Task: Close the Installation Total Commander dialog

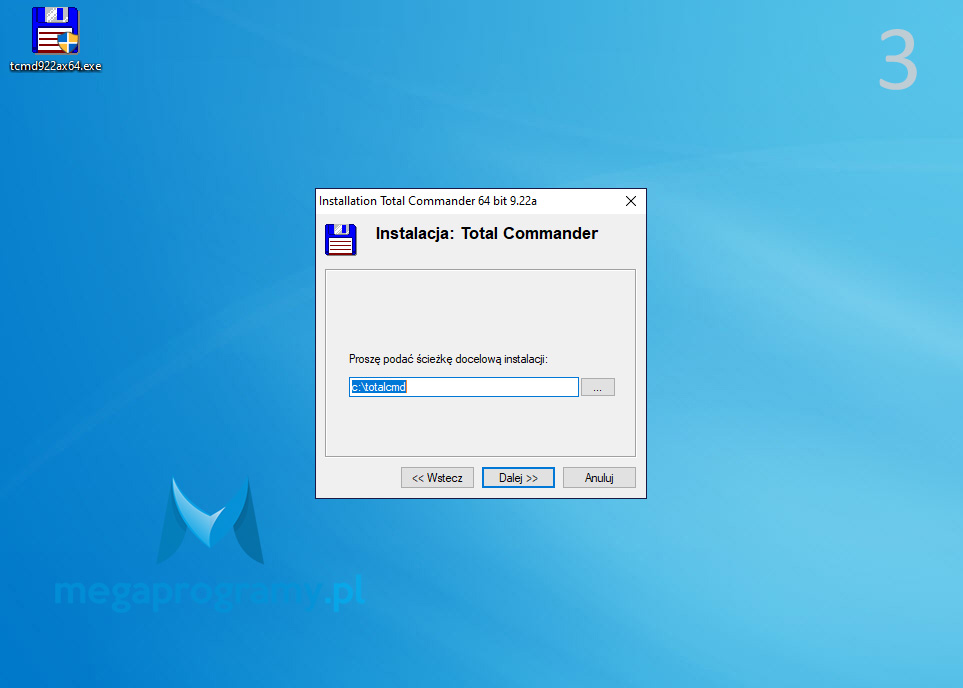Action: coord(631,201)
